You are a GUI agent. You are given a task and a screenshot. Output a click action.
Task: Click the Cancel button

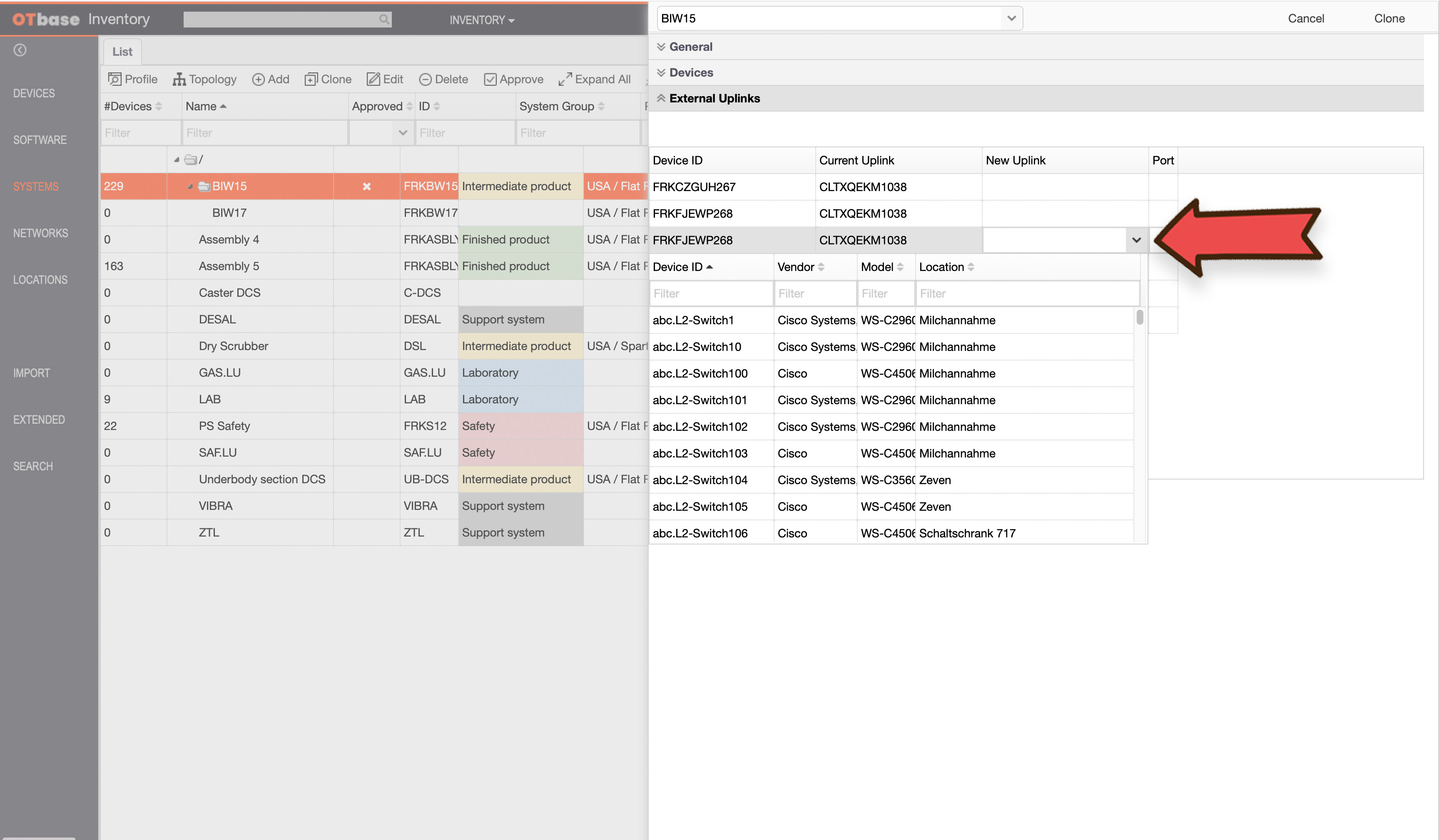pyautogui.click(x=1305, y=18)
